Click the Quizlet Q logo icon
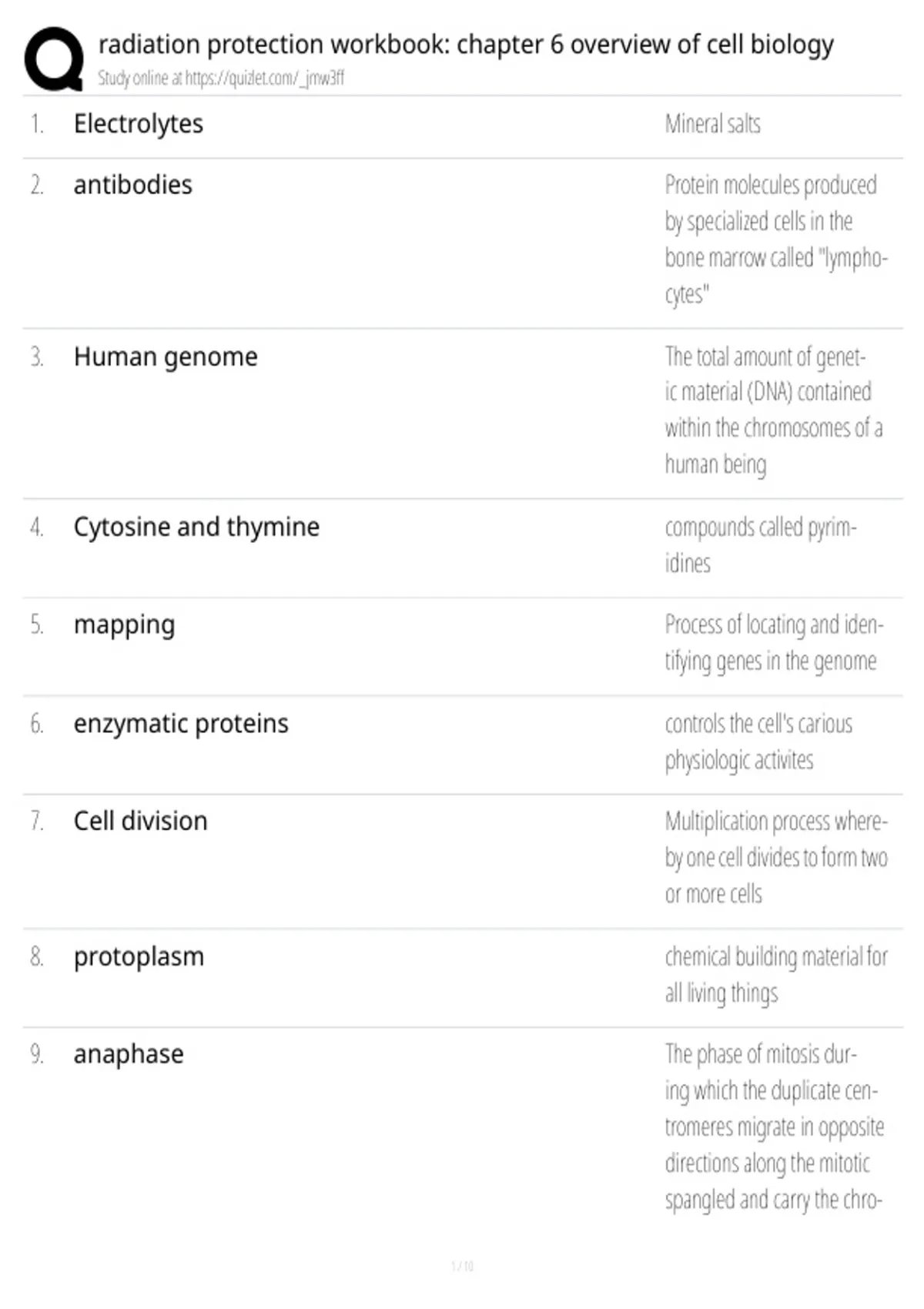The width and height of the screenshot is (924, 1309). (54, 59)
